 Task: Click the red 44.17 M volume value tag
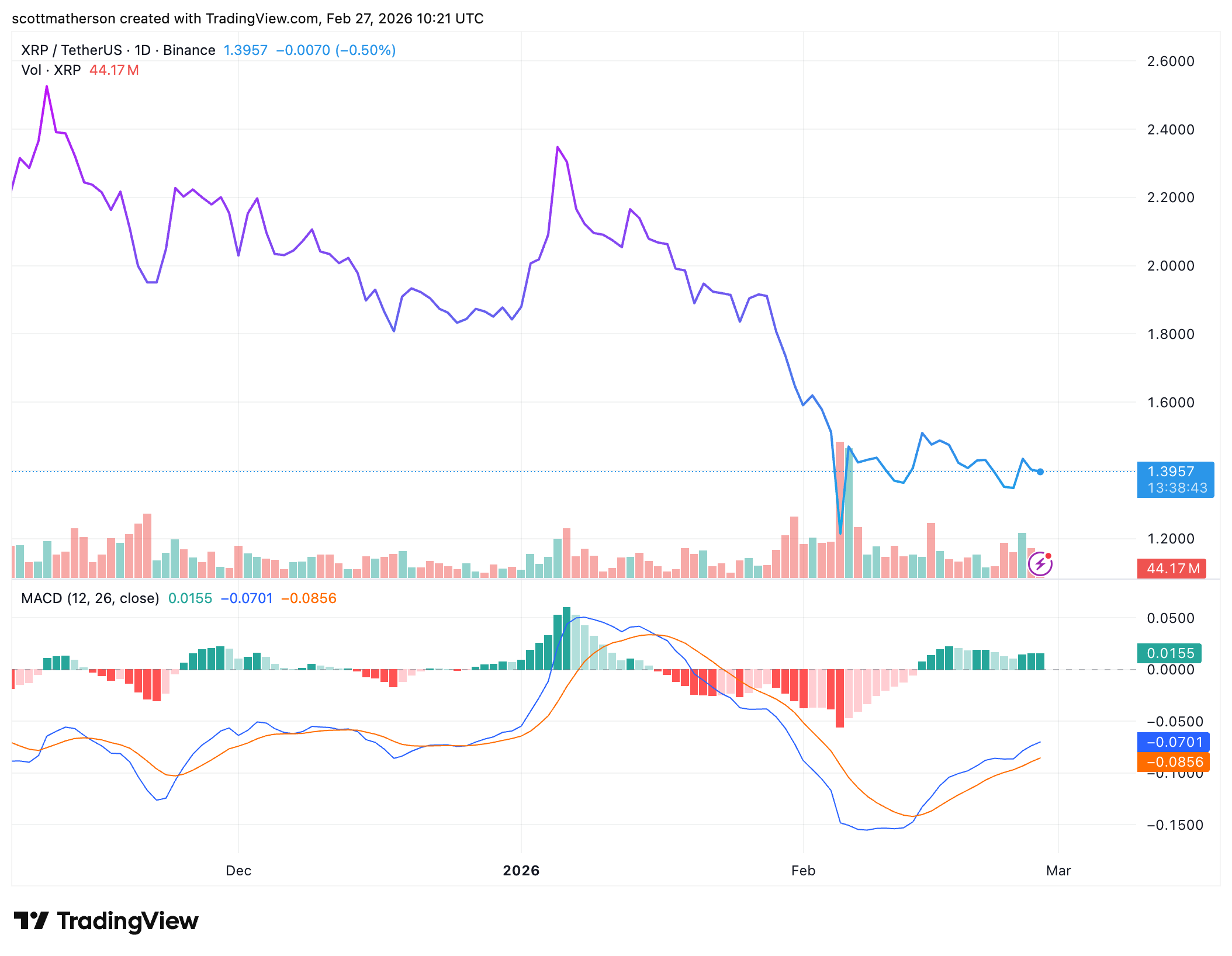point(1172,568)
